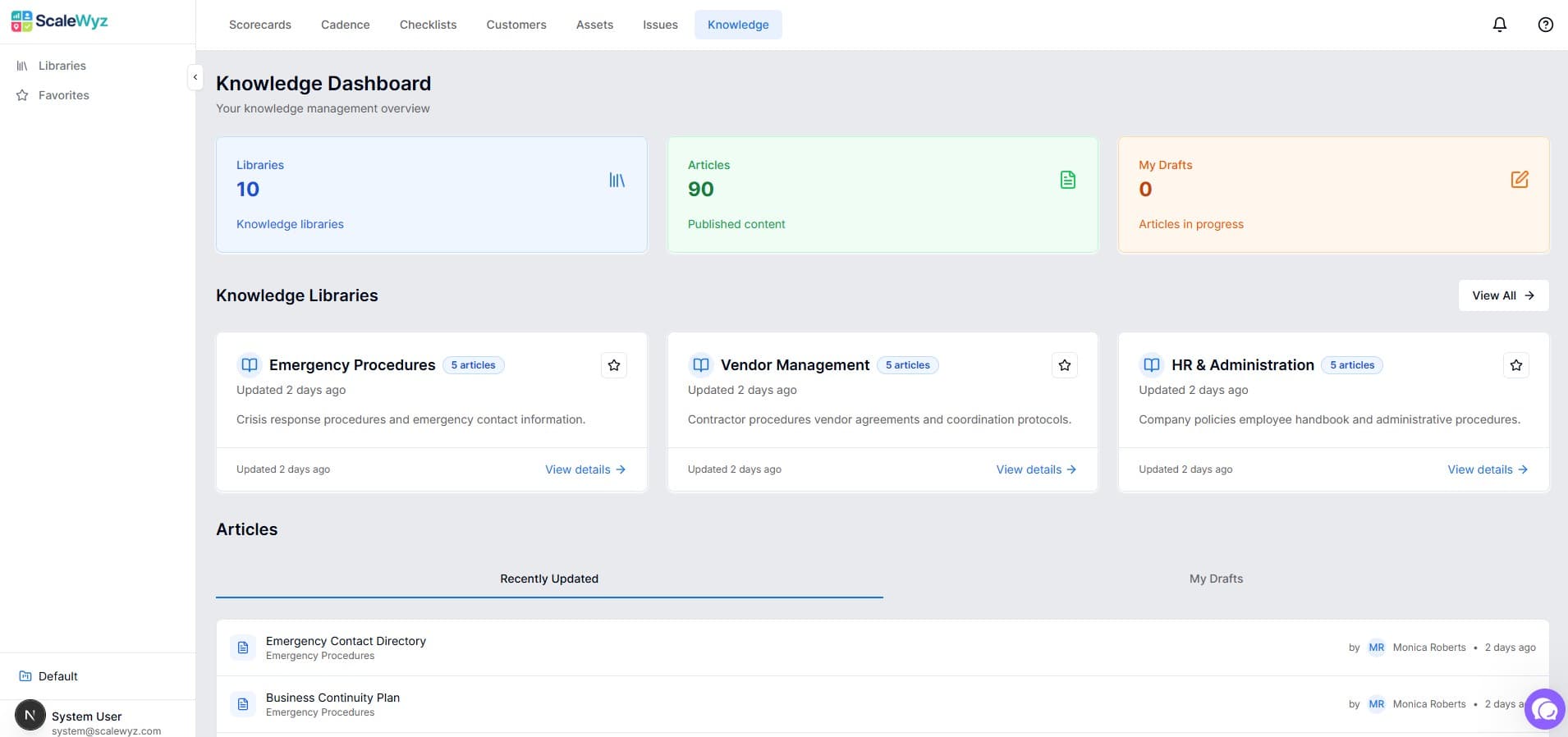Image resolution: width=1568 pixels, height=737 pixels.
Task: Click the Vendor Management library title
Action: [x=795, y=365]
